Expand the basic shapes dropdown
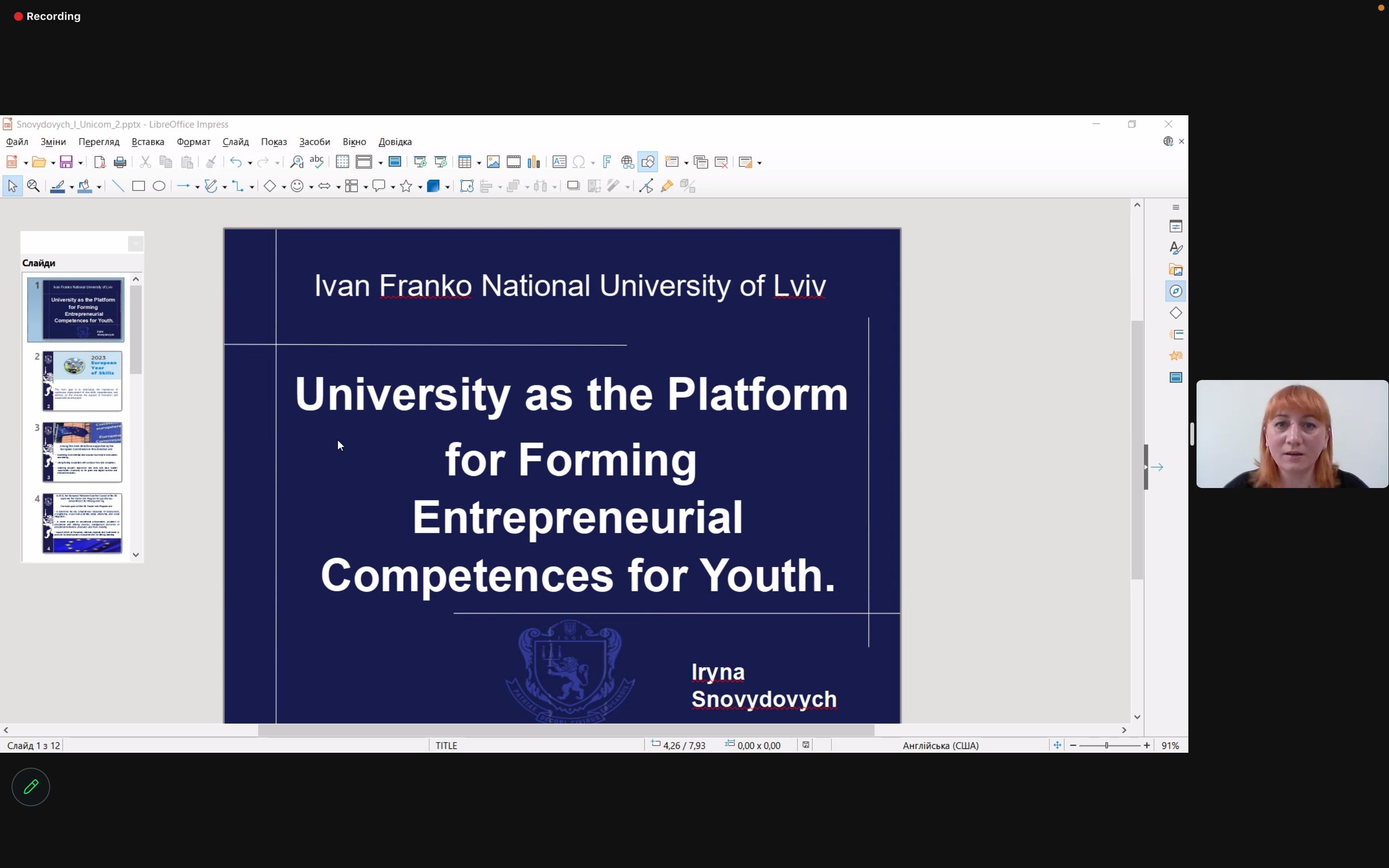 284,187
